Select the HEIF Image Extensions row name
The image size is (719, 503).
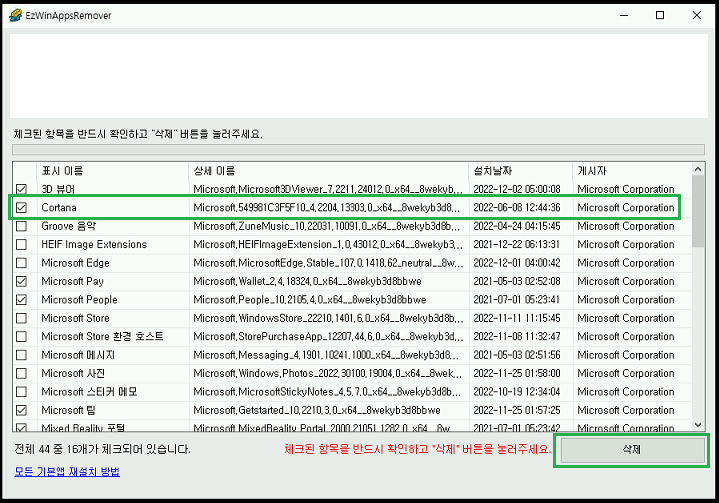point(94,244)
